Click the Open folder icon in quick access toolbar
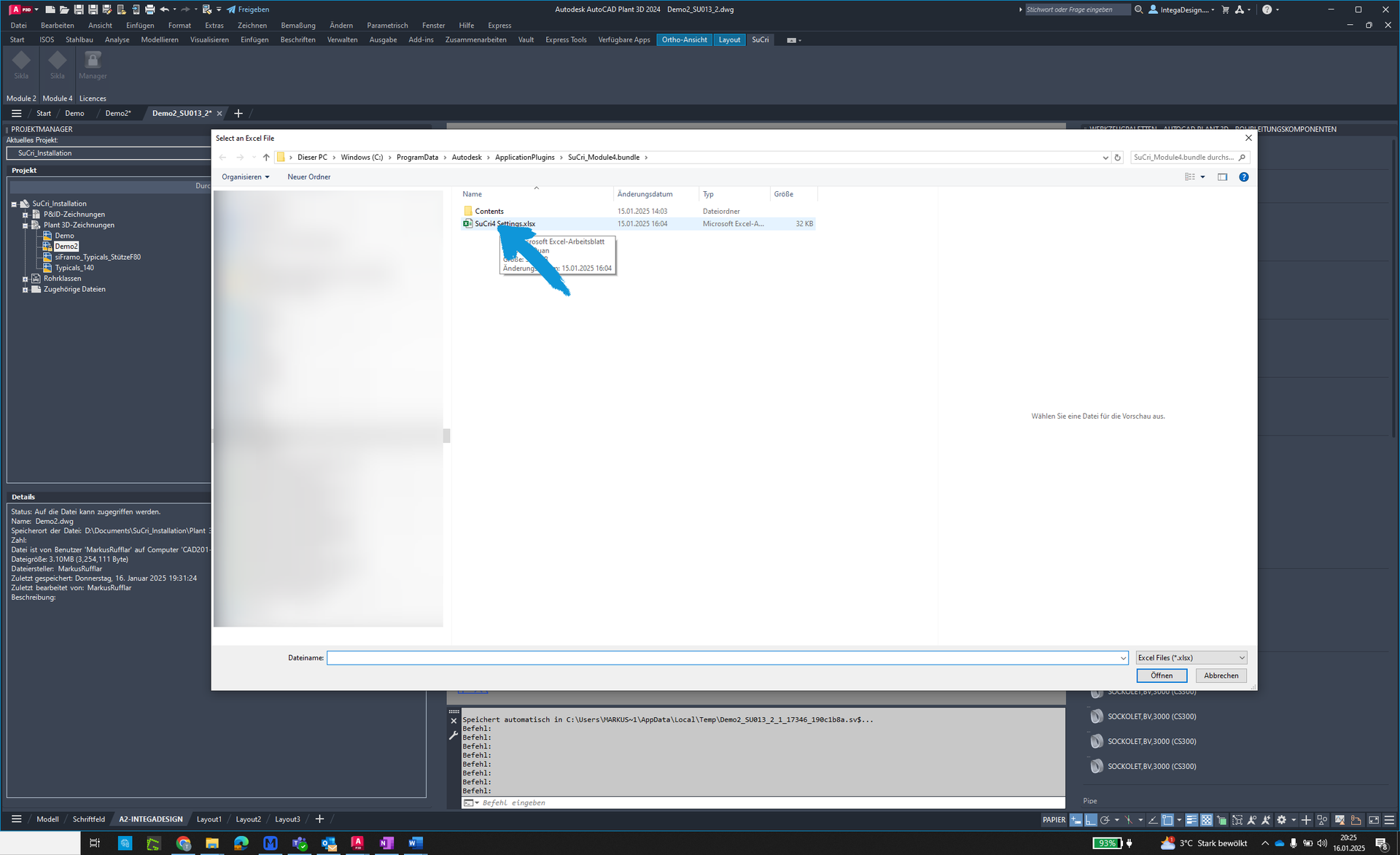The width and height of the screenshot is (1400, 855). 64,9
